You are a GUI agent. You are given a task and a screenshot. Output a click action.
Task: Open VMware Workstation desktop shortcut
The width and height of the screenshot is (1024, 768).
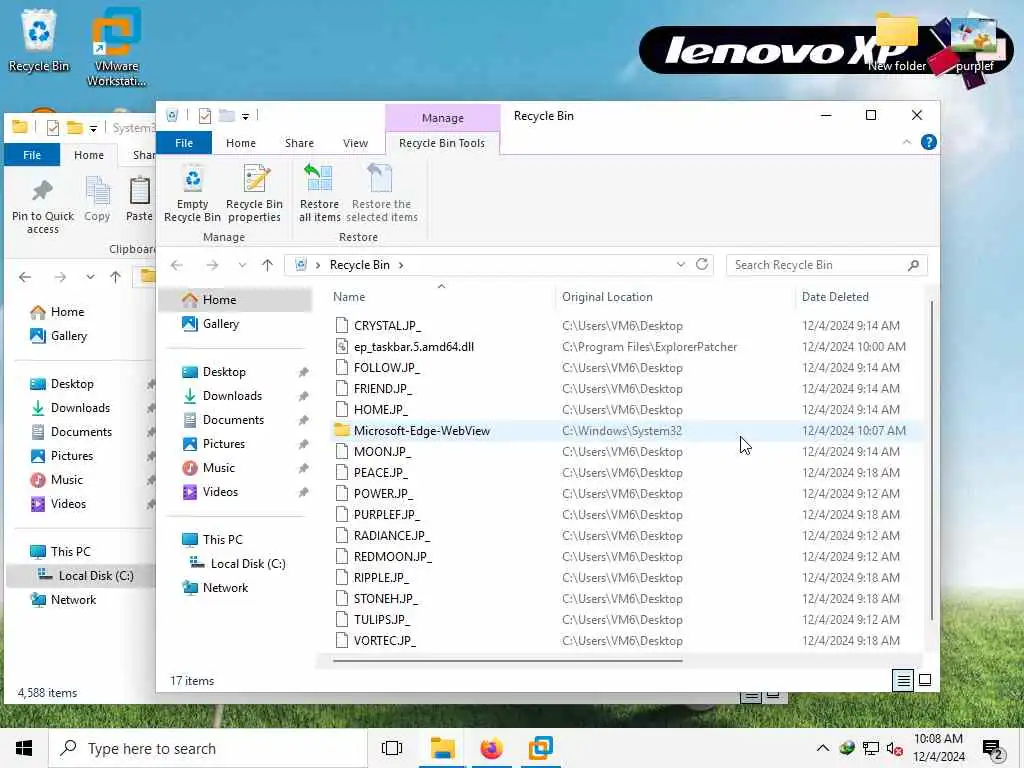(116, 47)
